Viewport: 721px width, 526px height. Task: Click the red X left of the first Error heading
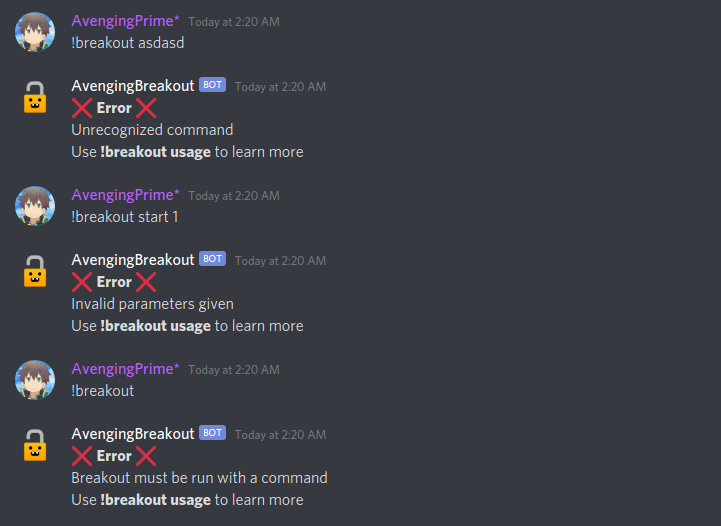(82, 108)
